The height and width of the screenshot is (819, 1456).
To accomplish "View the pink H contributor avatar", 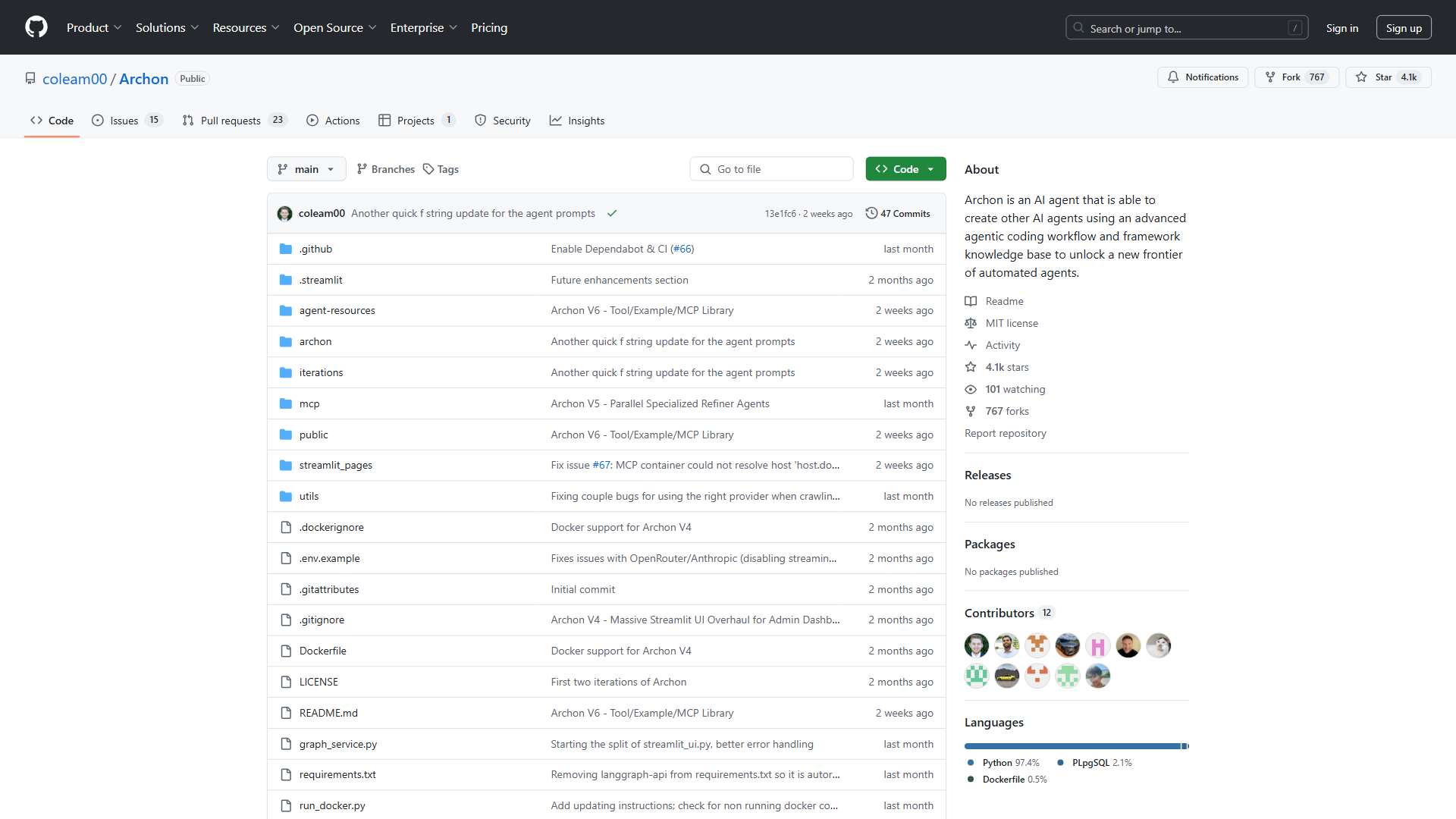I will point(1098,645).
